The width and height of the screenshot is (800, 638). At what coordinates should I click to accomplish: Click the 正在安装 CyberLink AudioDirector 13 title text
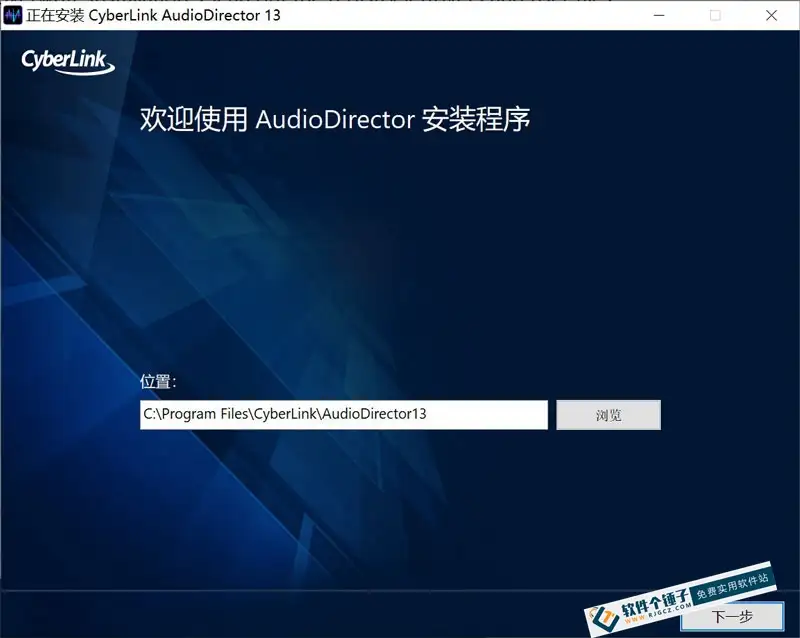pos(150,14)
